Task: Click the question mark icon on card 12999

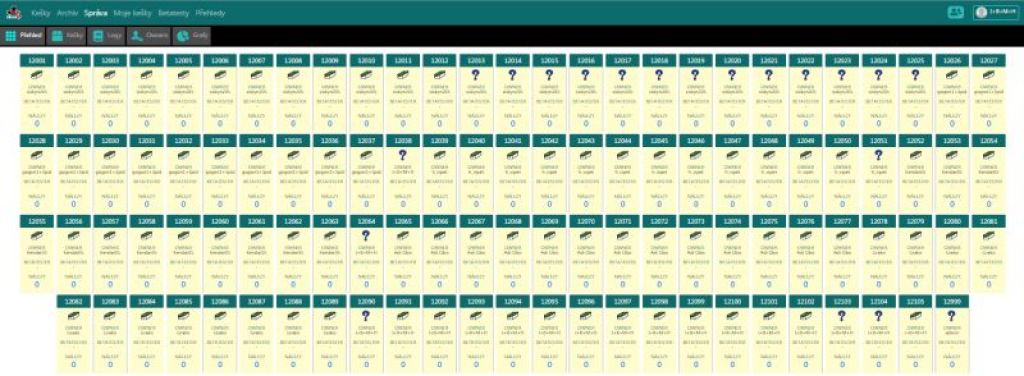Action: 952,316
